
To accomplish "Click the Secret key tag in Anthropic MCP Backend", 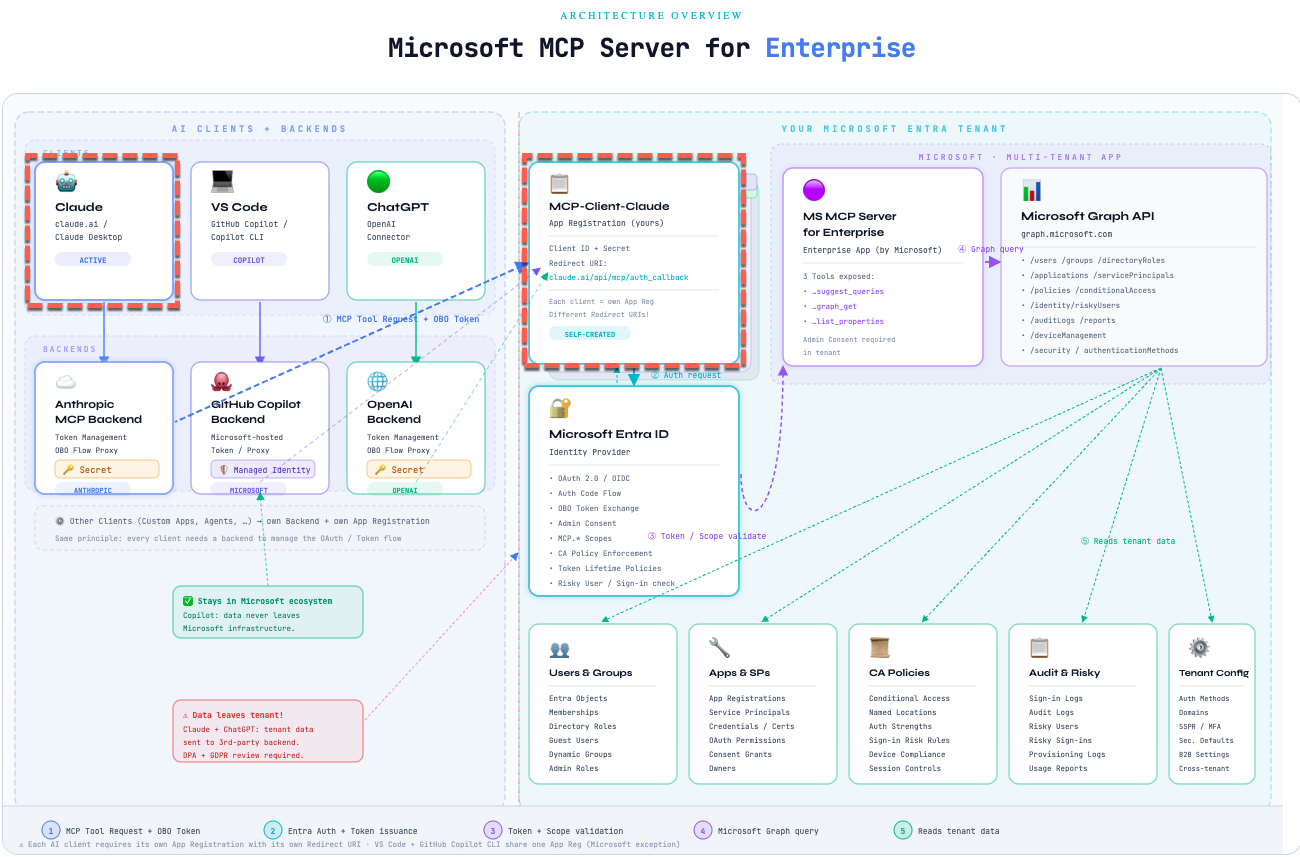I will (107, 469).
